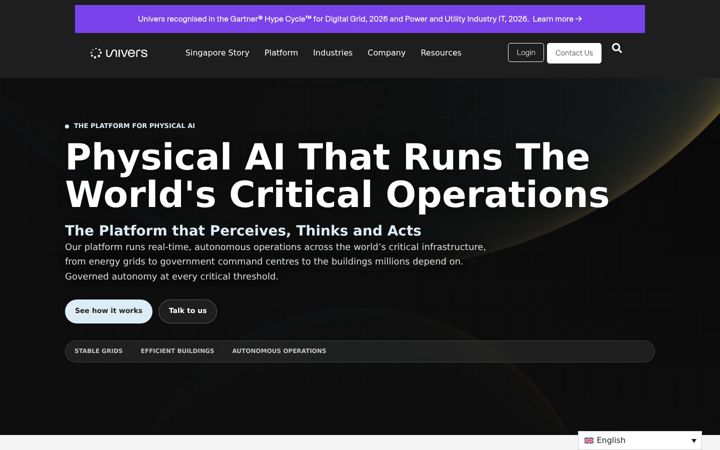Open the Industries navigation menu

(332, 53)
